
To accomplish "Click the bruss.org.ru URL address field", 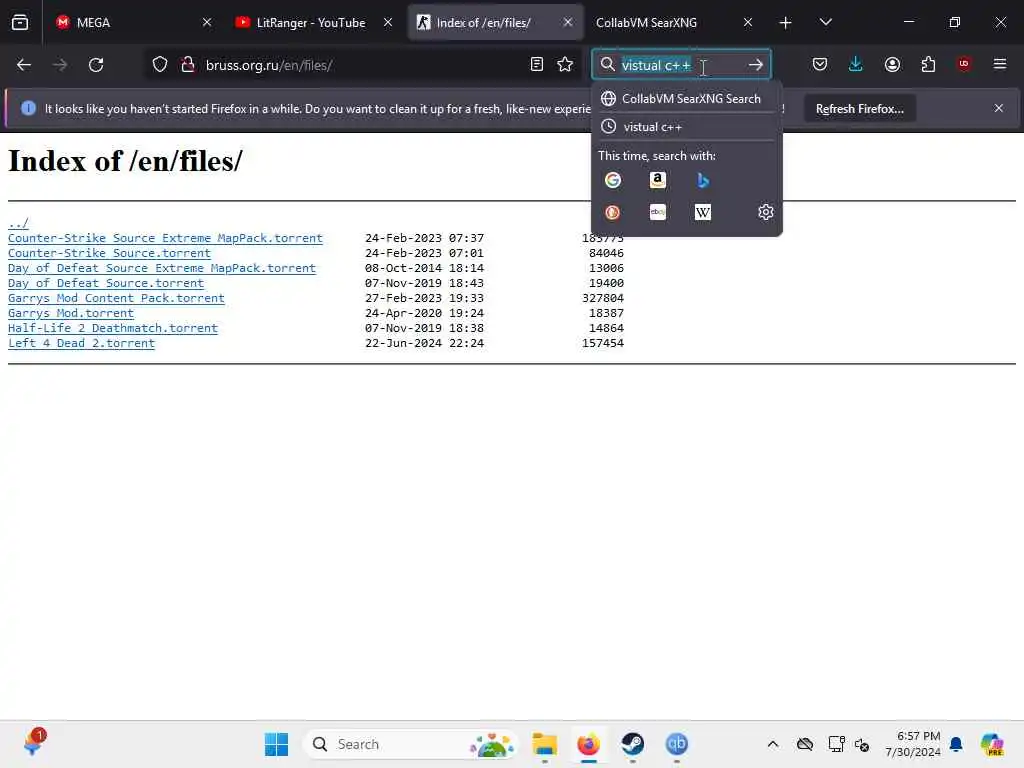I will pos(362,65).
